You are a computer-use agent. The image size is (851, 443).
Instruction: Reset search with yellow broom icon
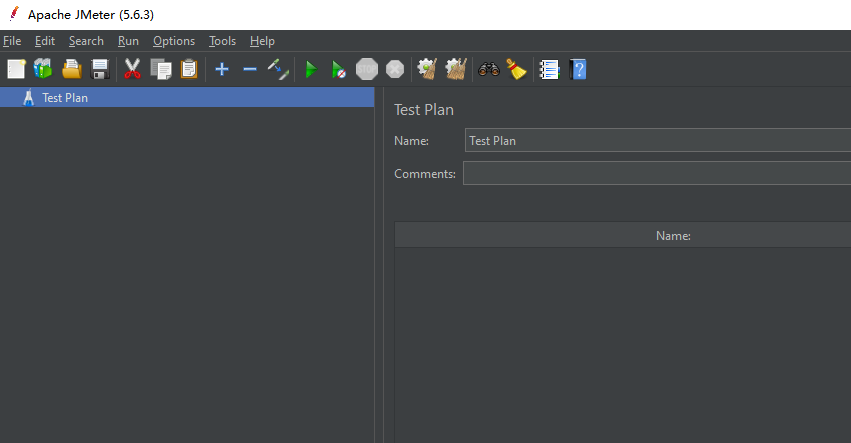[x=517, y=69]
